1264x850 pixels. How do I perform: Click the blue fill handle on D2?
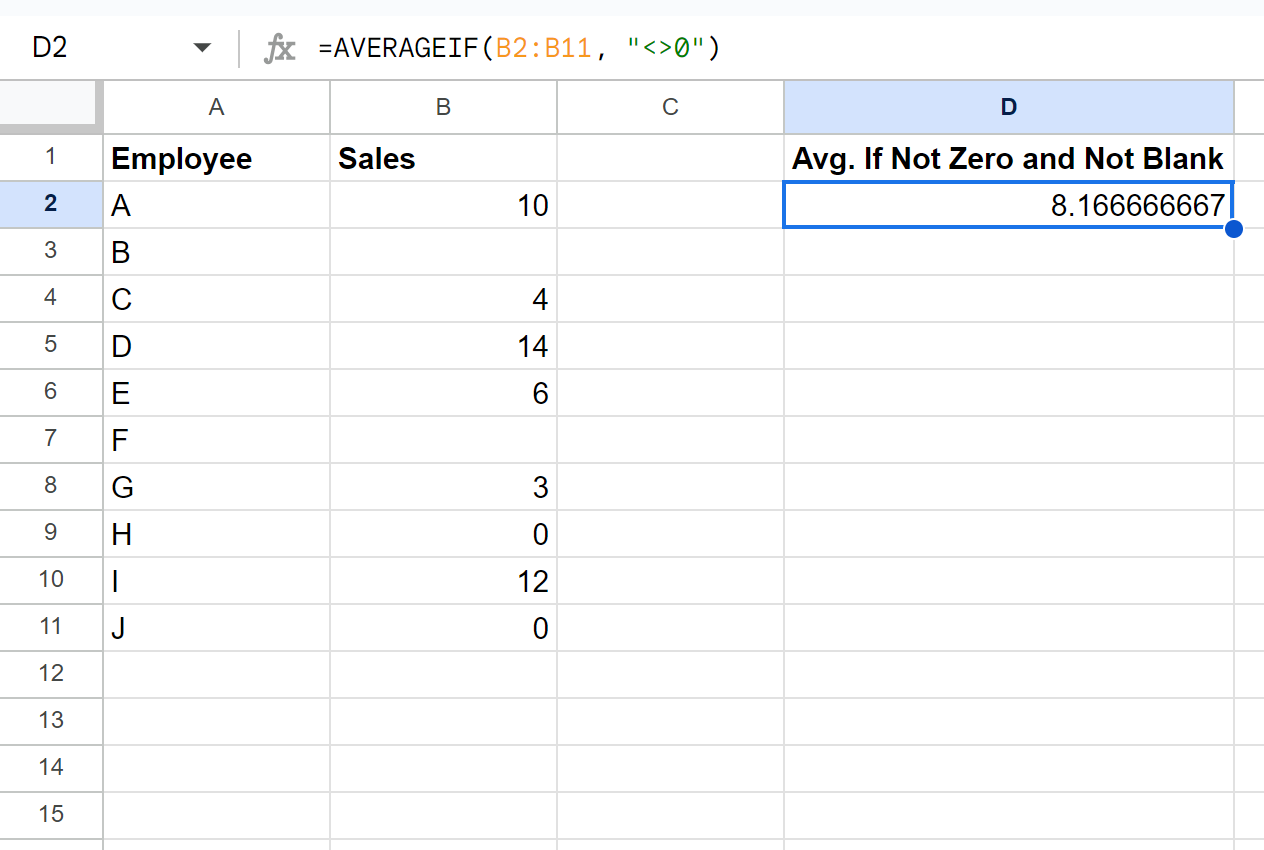point(1234,229)
